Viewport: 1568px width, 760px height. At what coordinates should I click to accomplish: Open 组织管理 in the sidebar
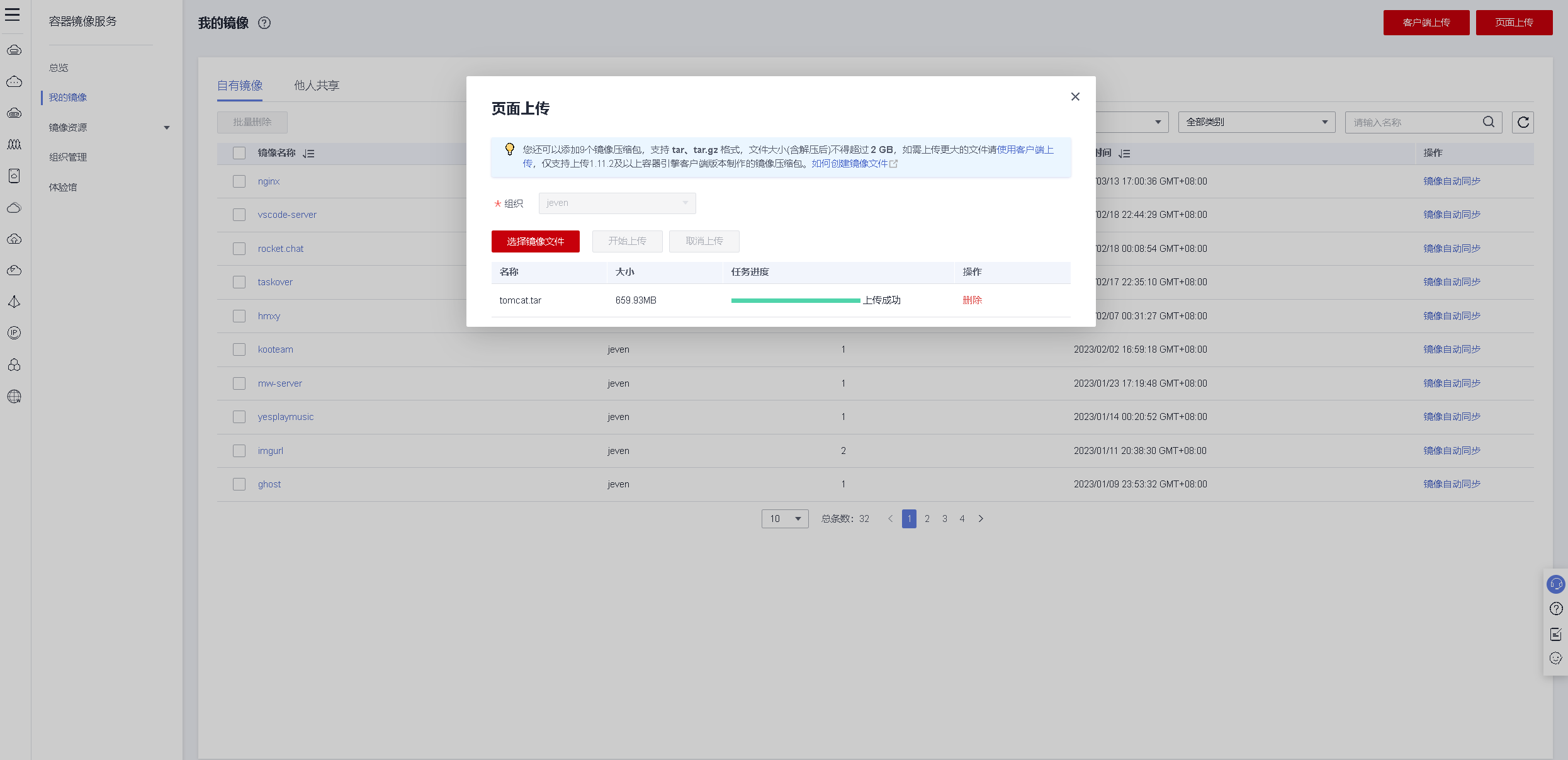(x=68, y=157)
